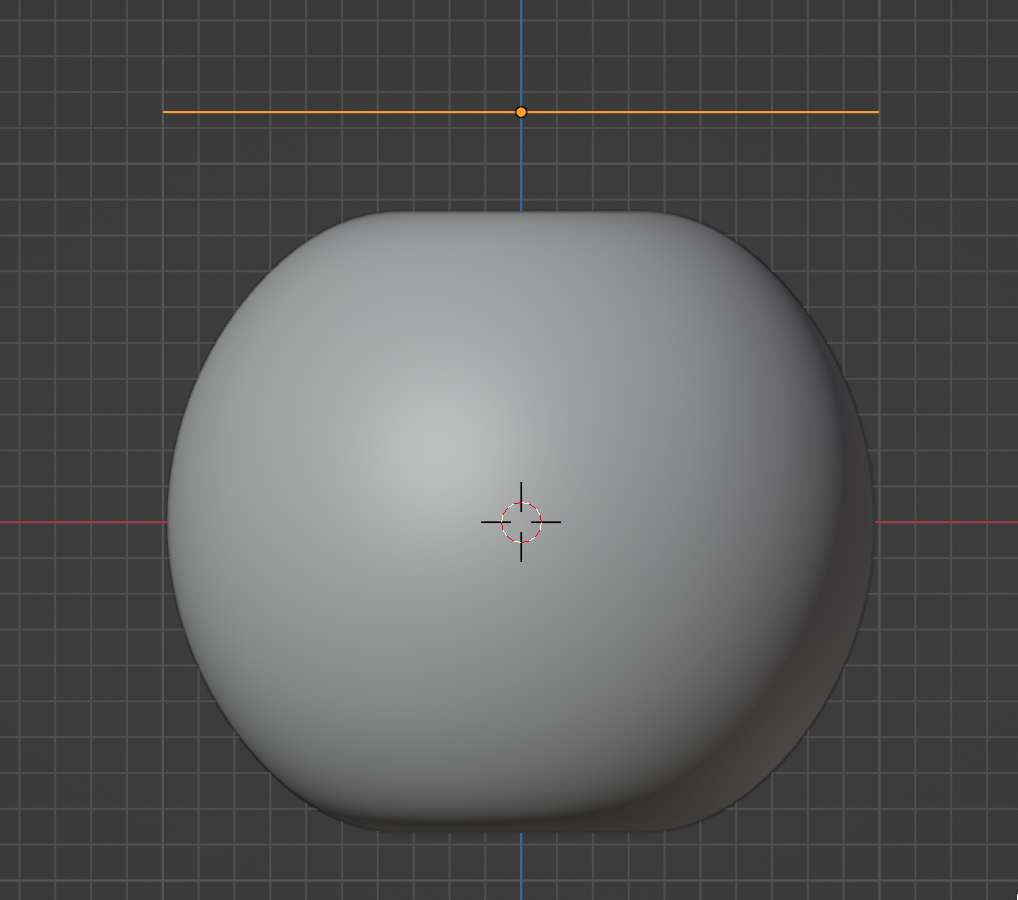
Task: Click the left end of orange line
Action: 166,112
